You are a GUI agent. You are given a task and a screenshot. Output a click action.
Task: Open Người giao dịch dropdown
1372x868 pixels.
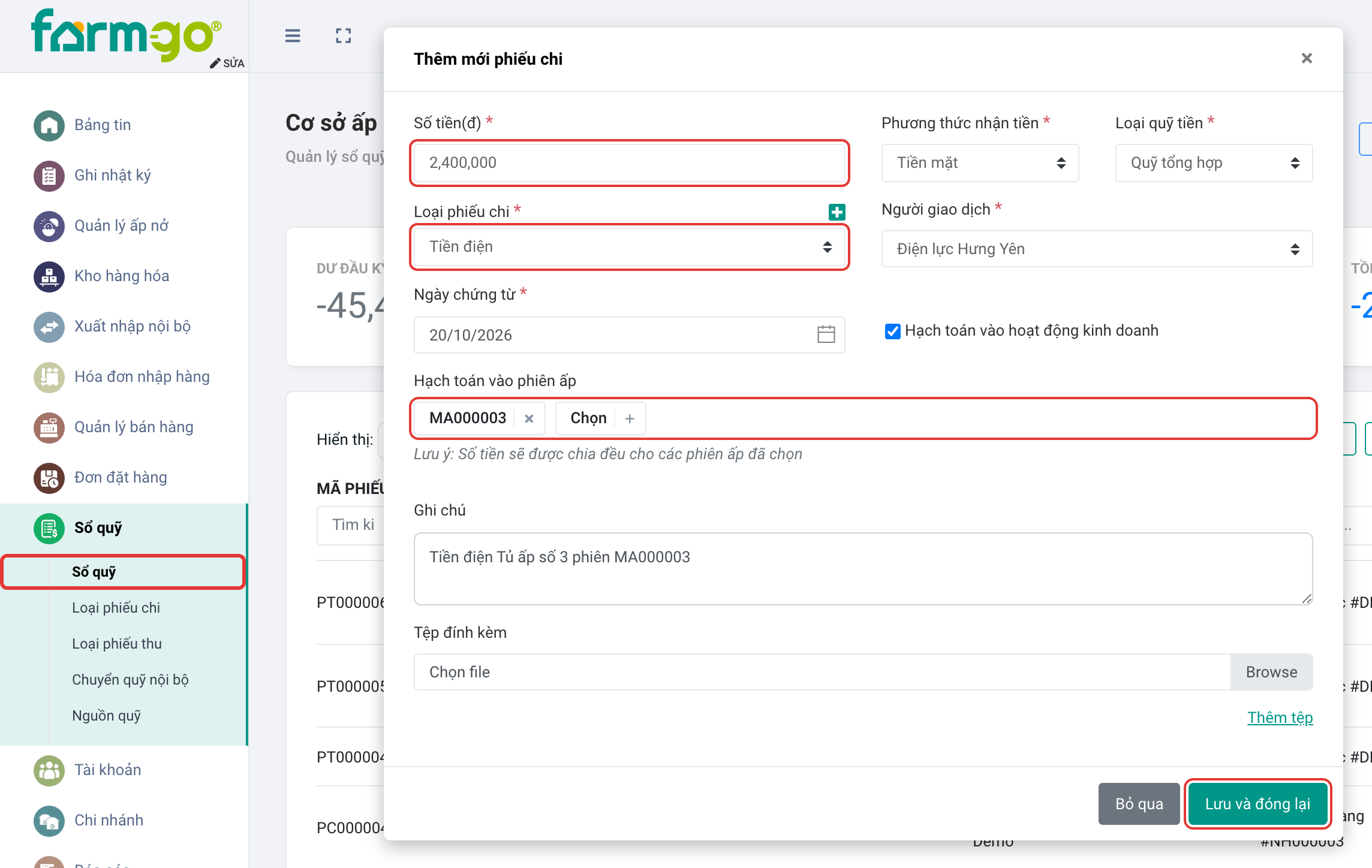(x=1097, y=249)
